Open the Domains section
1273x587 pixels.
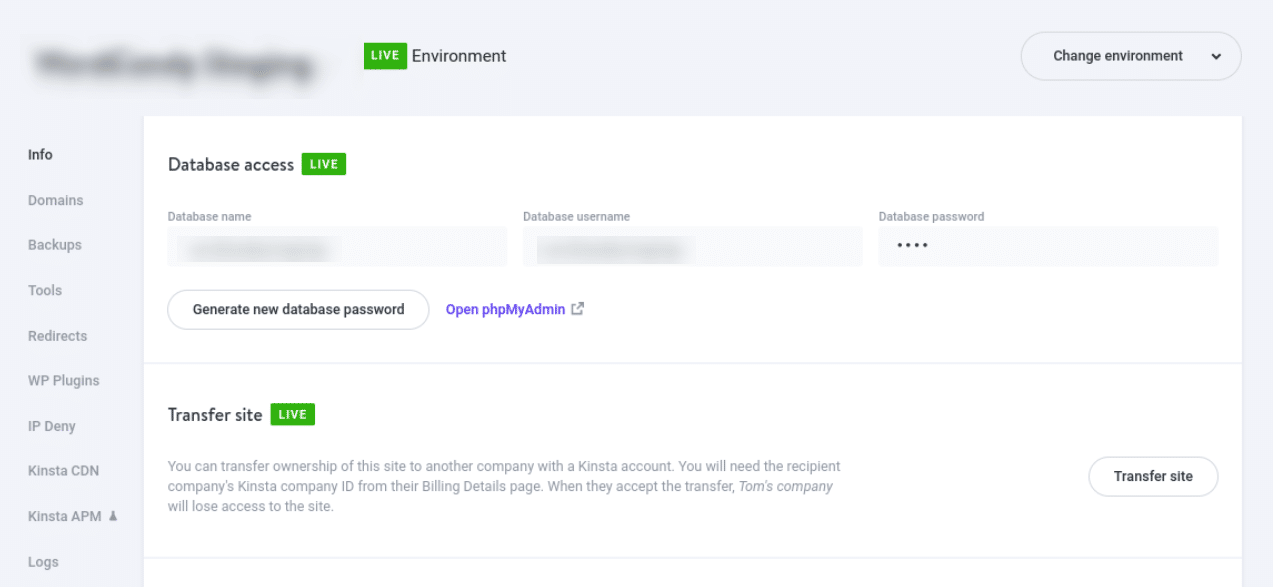click(56, 200)
